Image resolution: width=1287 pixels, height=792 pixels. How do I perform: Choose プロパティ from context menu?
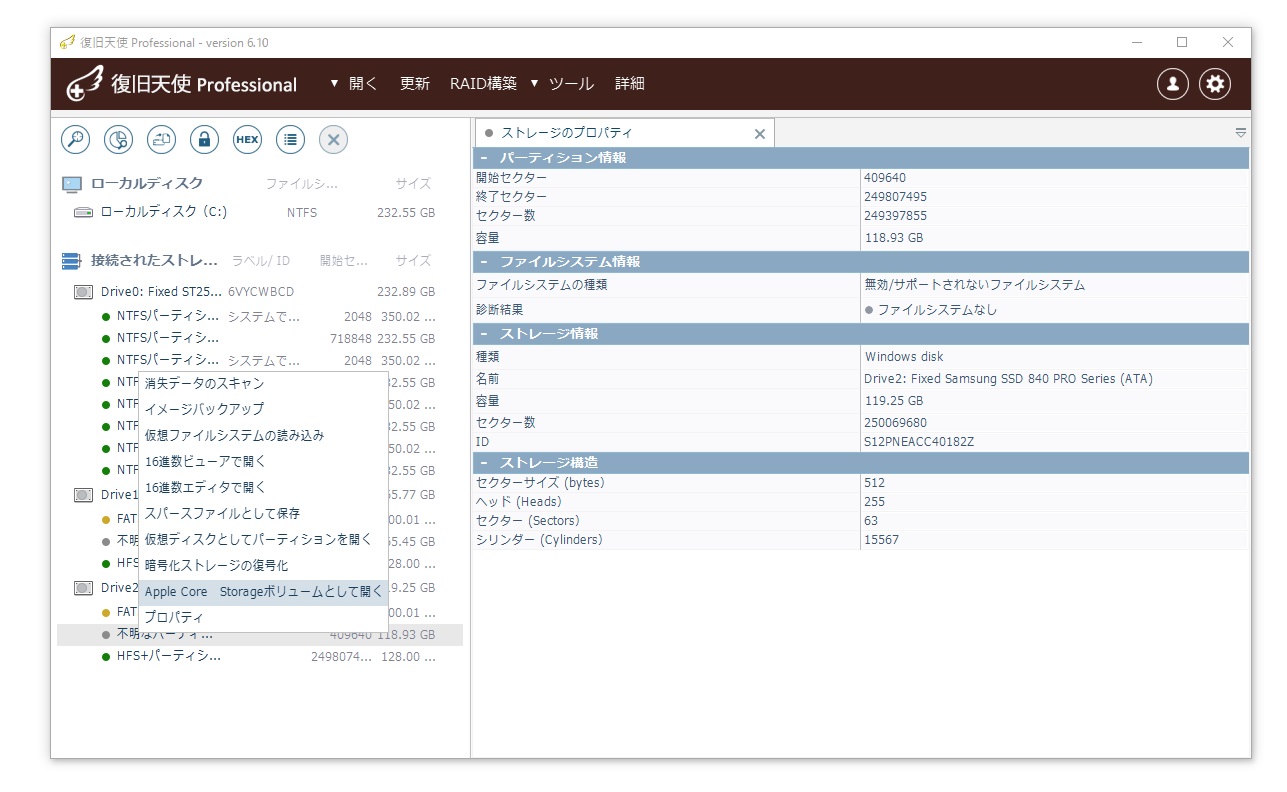263,617
